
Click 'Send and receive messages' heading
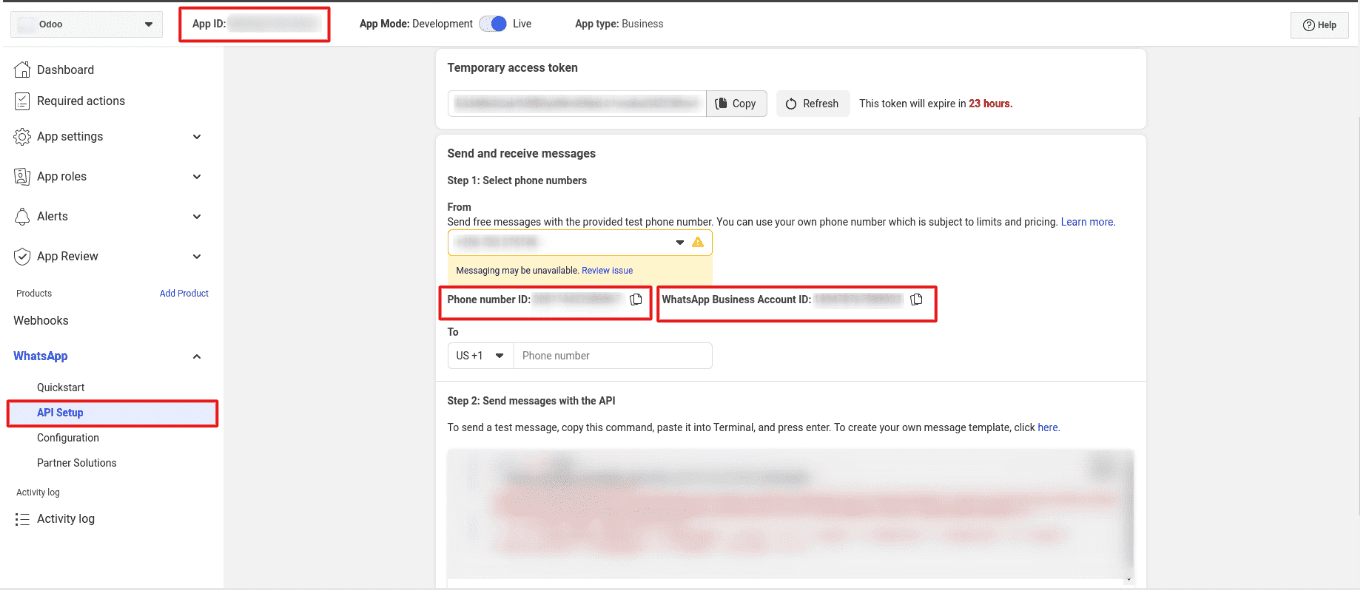521,154
